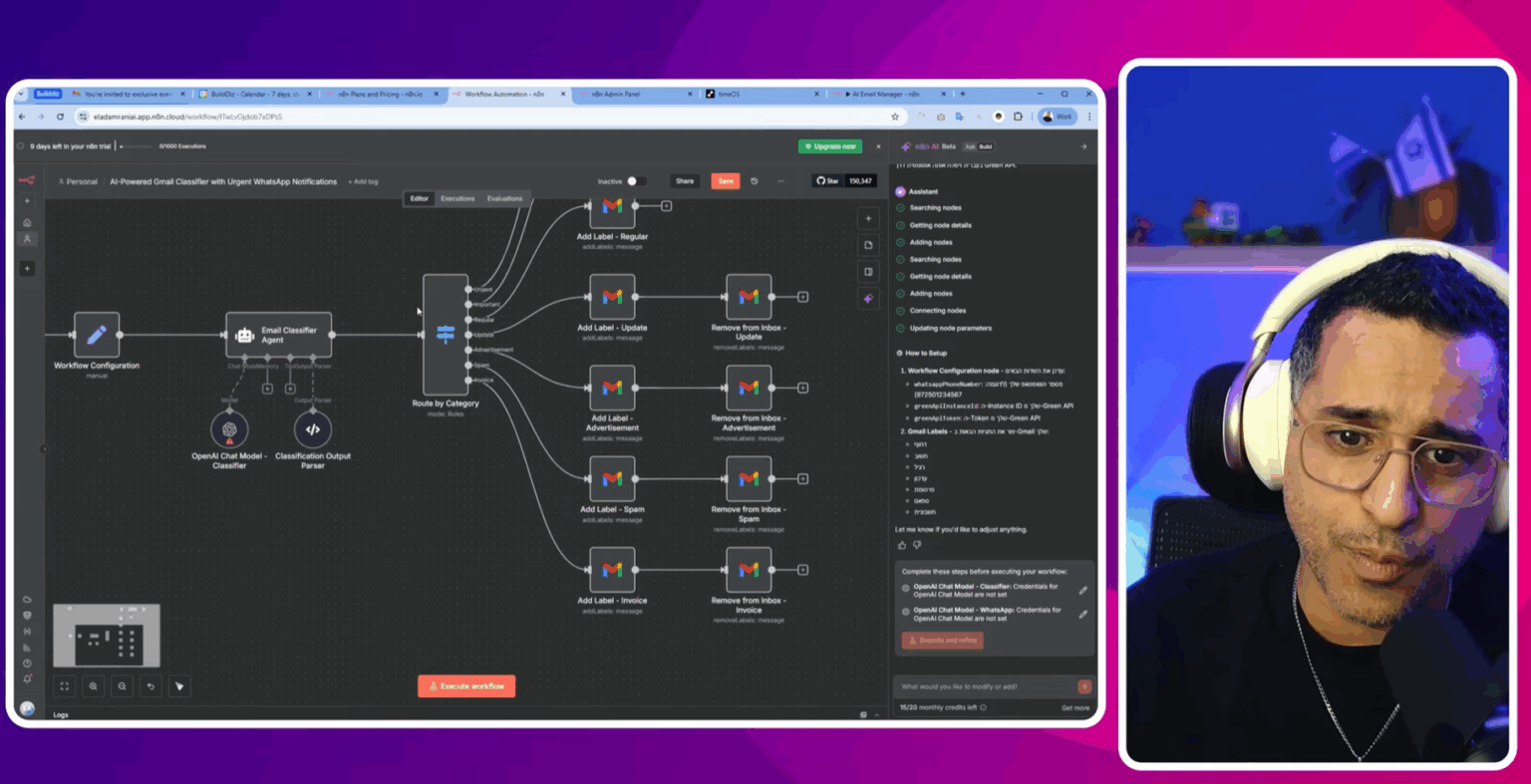Screen dimensions: 1531x784
Task: Click the Save button
Action: 725,181
